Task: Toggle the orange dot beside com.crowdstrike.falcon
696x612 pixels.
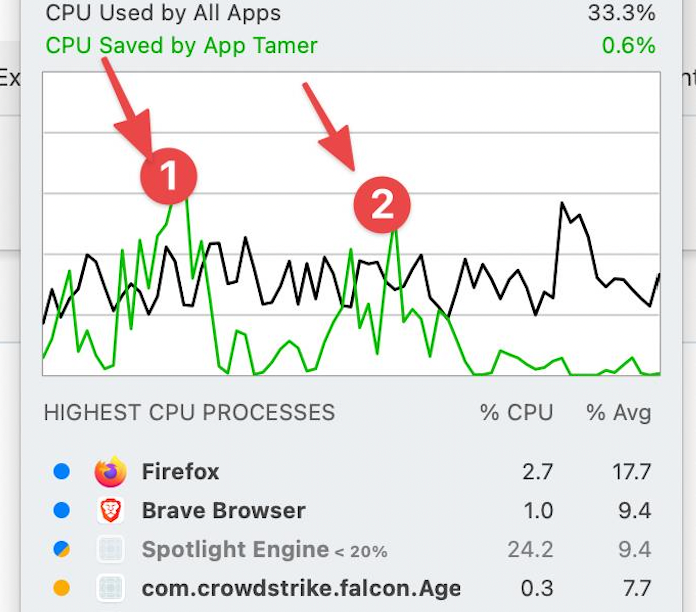Action: coord(62,588)
